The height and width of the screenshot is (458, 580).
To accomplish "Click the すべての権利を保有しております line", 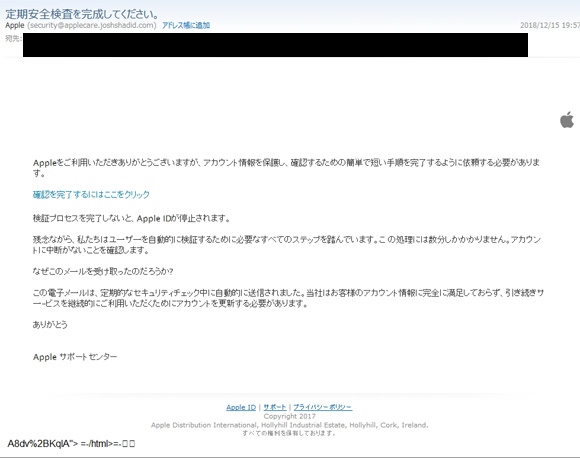I will 289,433.
